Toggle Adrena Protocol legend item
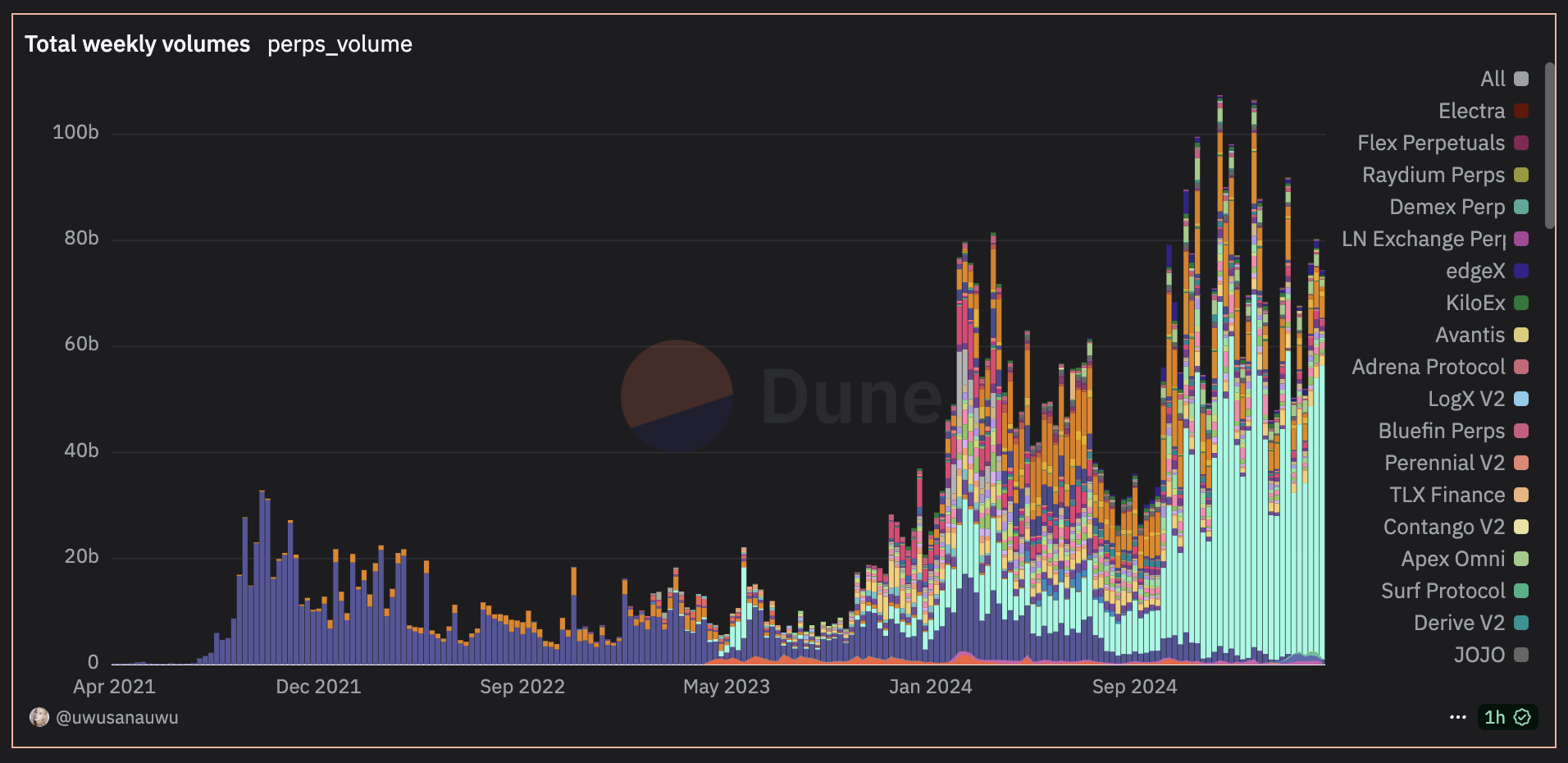This screenshot has width=1568, height=763. click(x=1439, y=367)
